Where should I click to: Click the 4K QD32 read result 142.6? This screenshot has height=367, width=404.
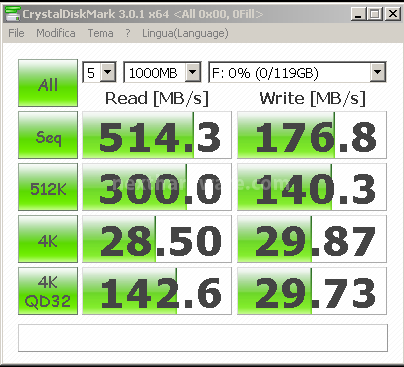[157, 291]
